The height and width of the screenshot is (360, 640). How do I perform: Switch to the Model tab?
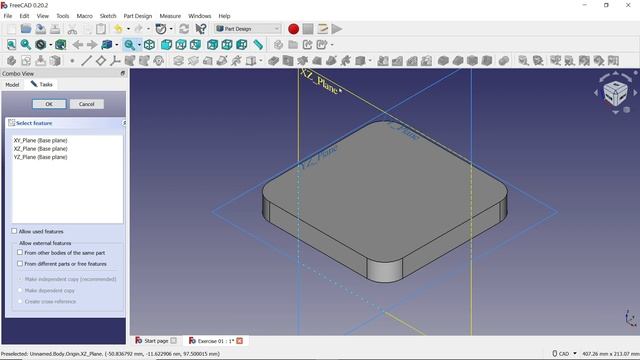click(x=12, y=84)
